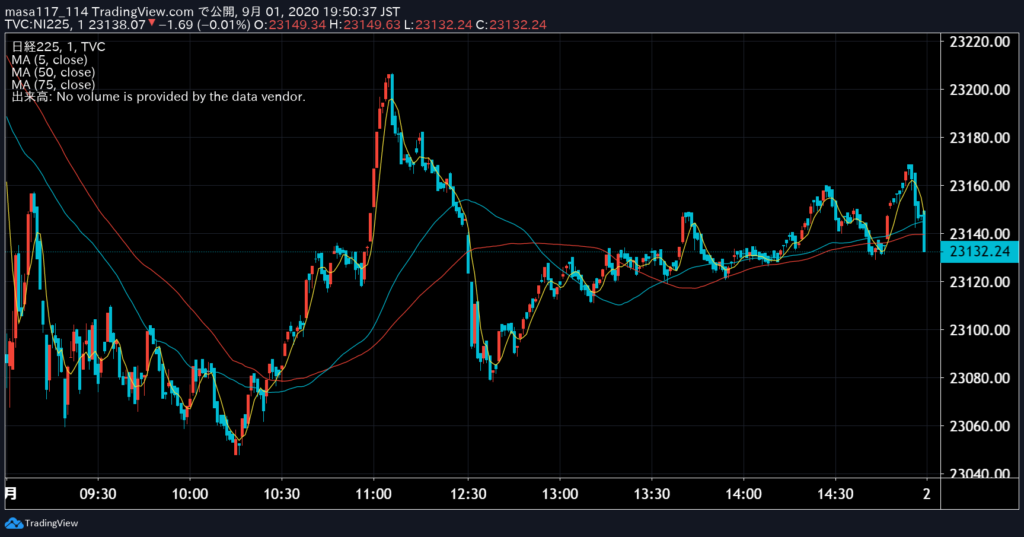1024x537 pixels.
Task: Click the MA (5, close) indicator label
Action: coord(49,59)
